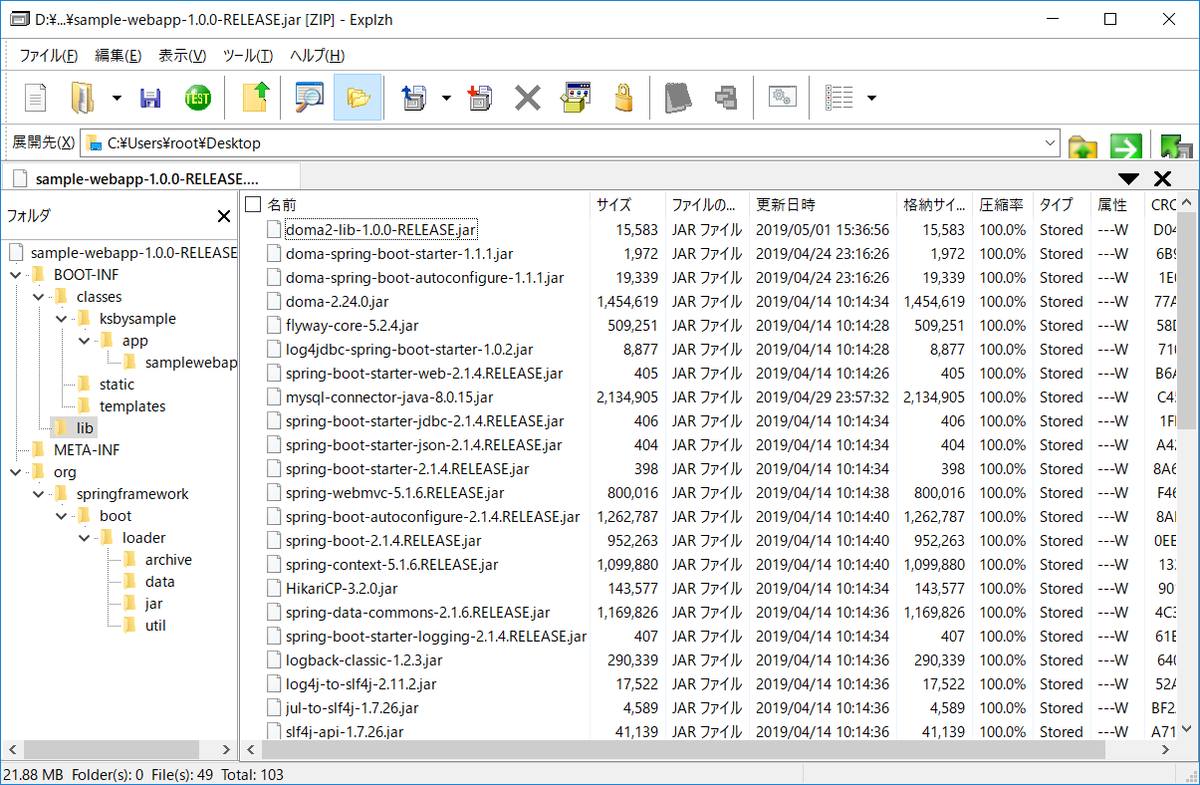Collapse the org tree node
This screenshot has height=785, width=1200.
coord(15,472)
